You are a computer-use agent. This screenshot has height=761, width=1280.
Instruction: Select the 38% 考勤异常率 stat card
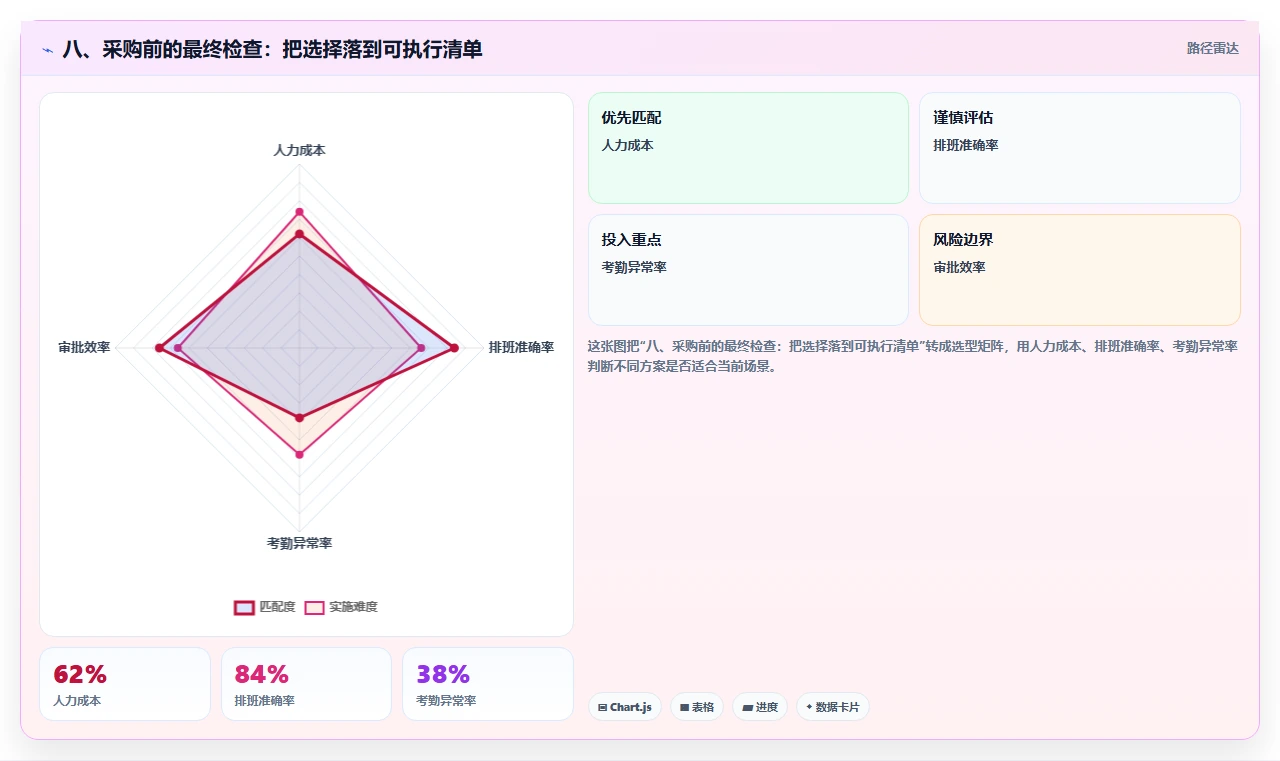488,684
